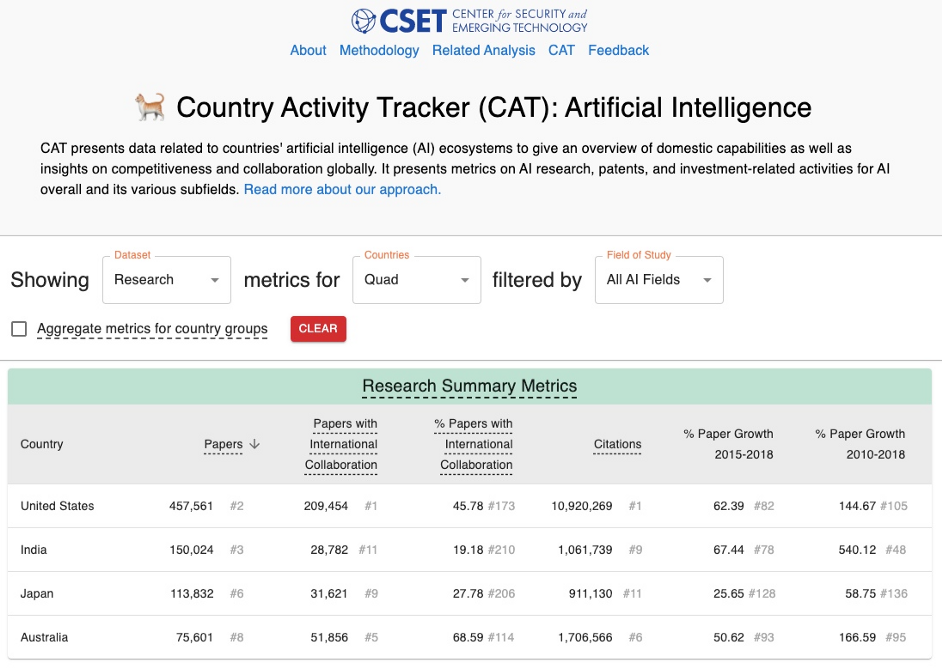Screen dimensions: 942x668
Task: Click Australia papers value 75,601
Action: click(x=194, y=637)
